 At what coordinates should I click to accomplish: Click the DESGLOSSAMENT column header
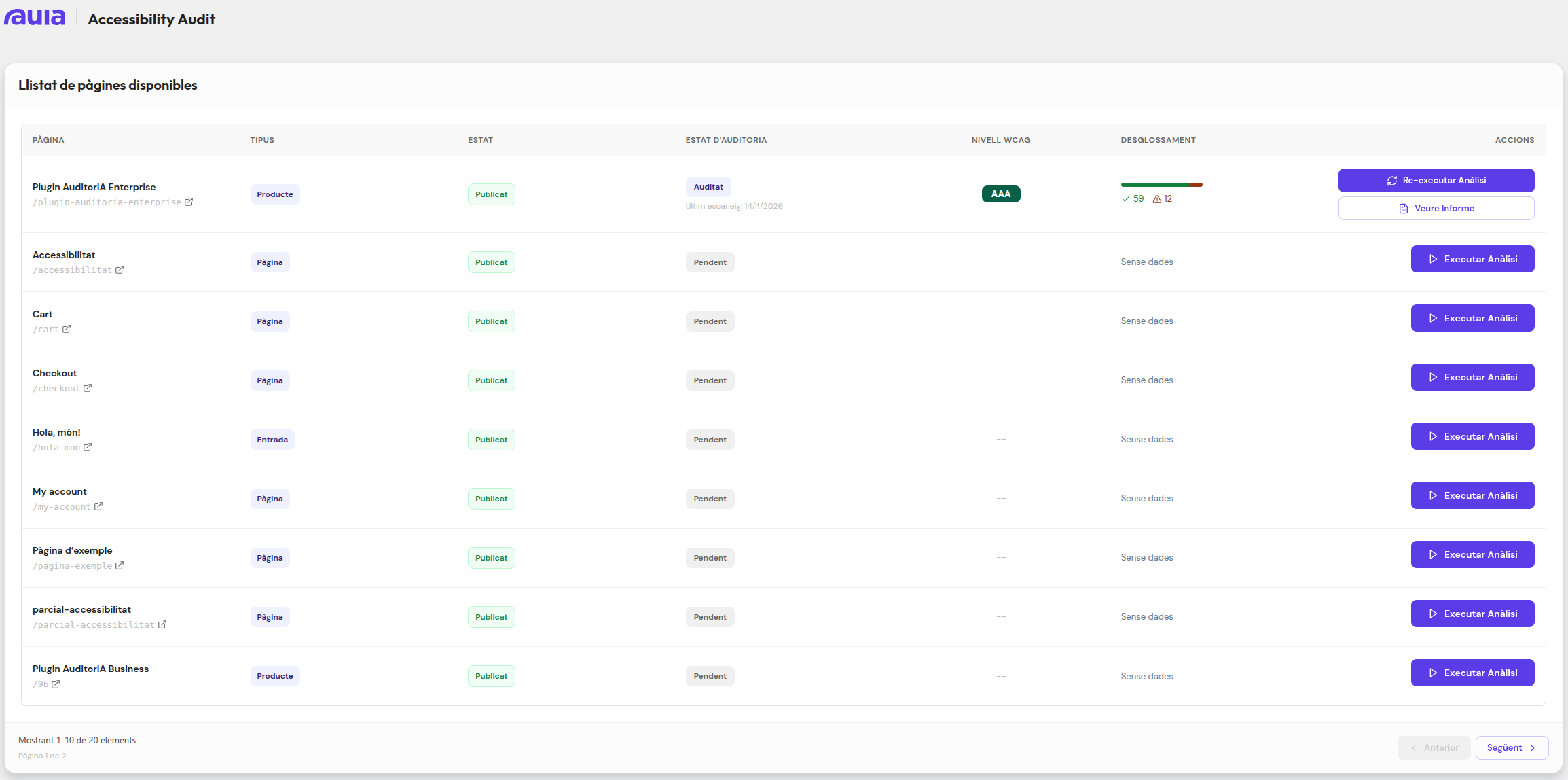(1159, 140)
